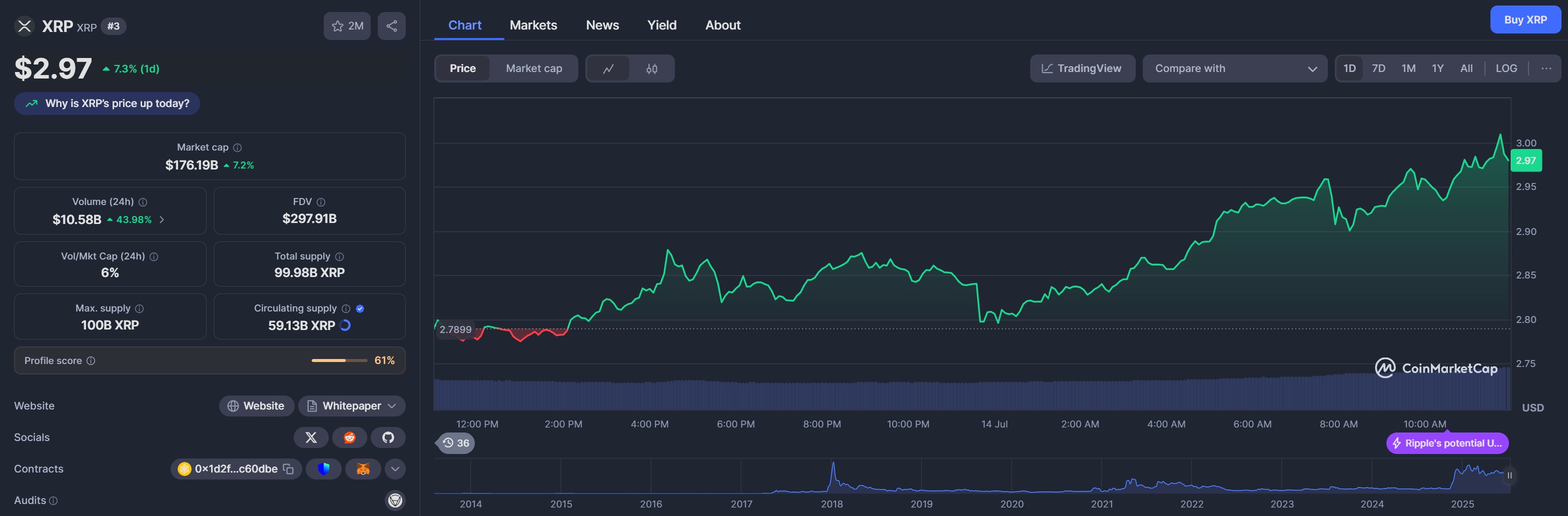Expand the Whitepaper dropdown
1568x516 pixels.
(x=352, y=406)
